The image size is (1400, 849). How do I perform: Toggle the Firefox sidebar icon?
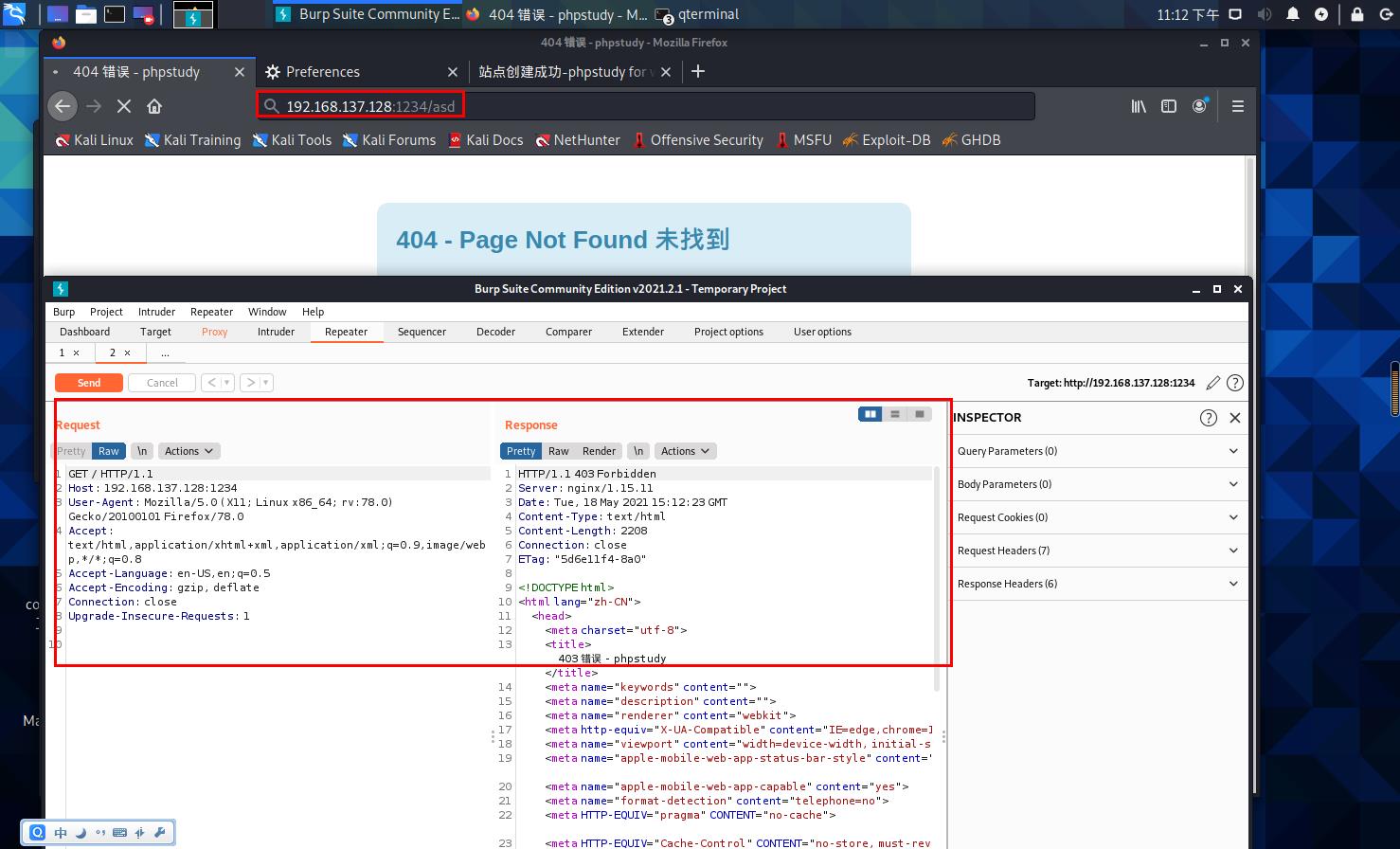[1169, 106]
